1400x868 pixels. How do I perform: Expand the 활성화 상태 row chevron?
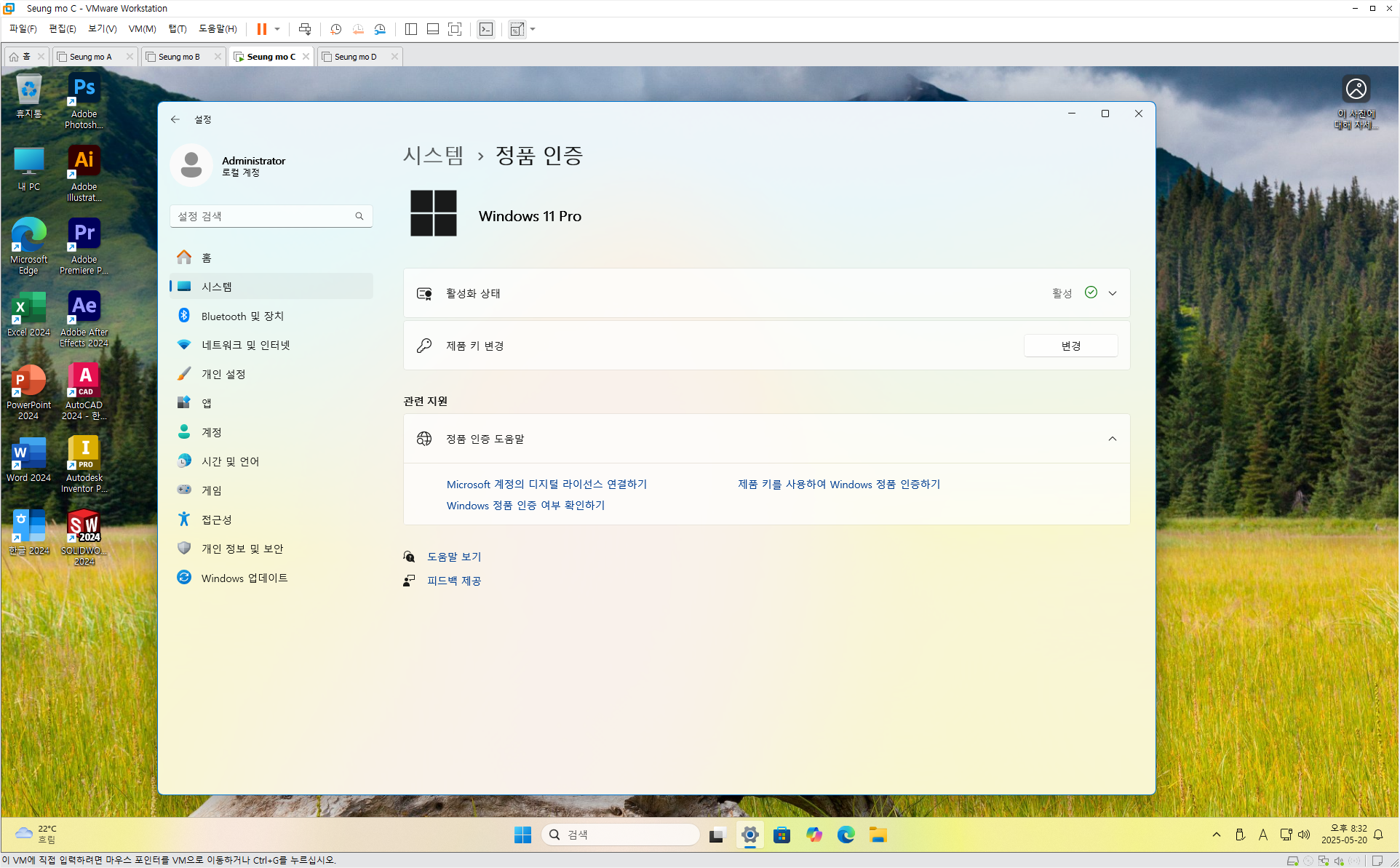click(x=1113, y=293)
